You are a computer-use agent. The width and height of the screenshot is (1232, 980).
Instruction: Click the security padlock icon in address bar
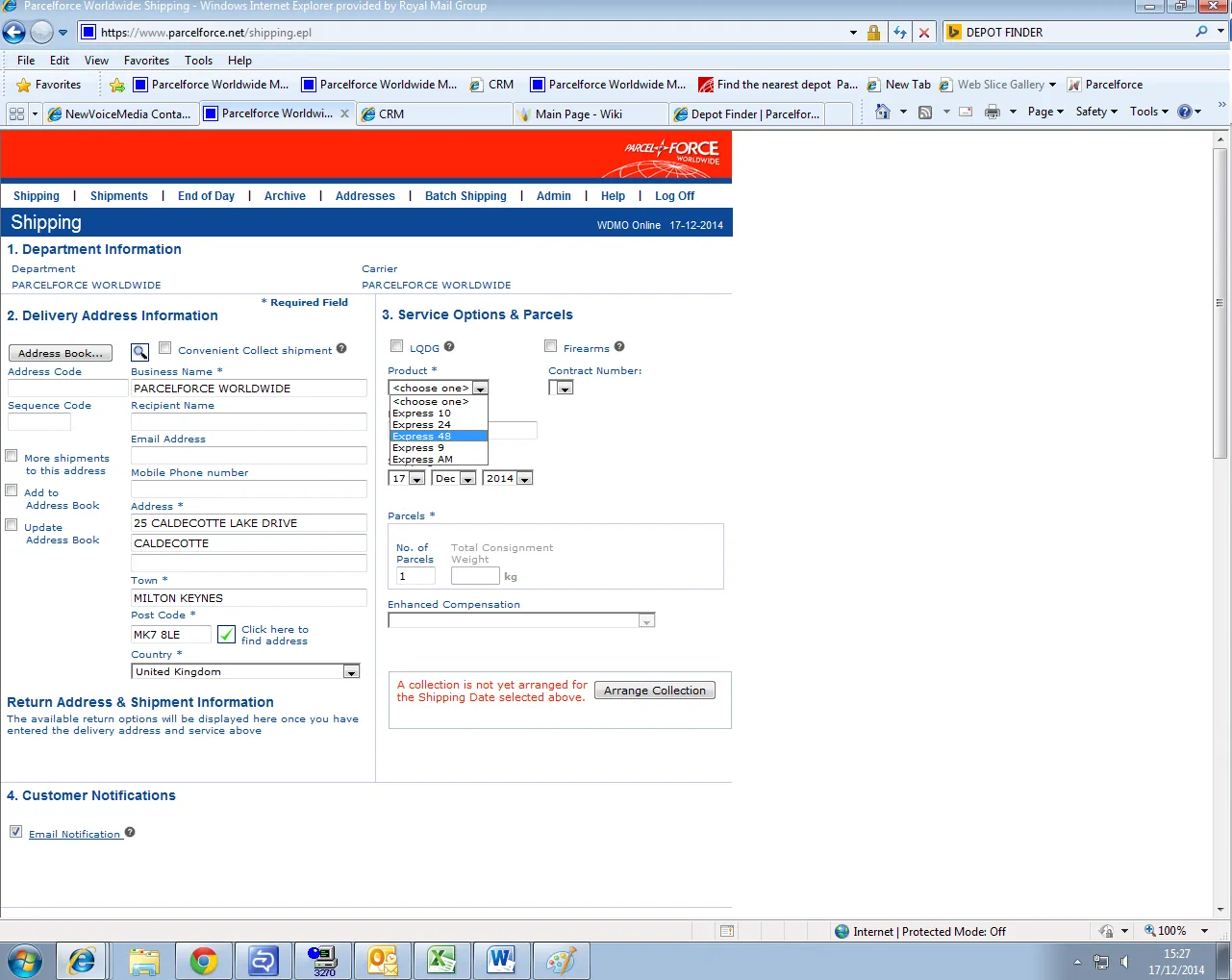pos(873,33)
